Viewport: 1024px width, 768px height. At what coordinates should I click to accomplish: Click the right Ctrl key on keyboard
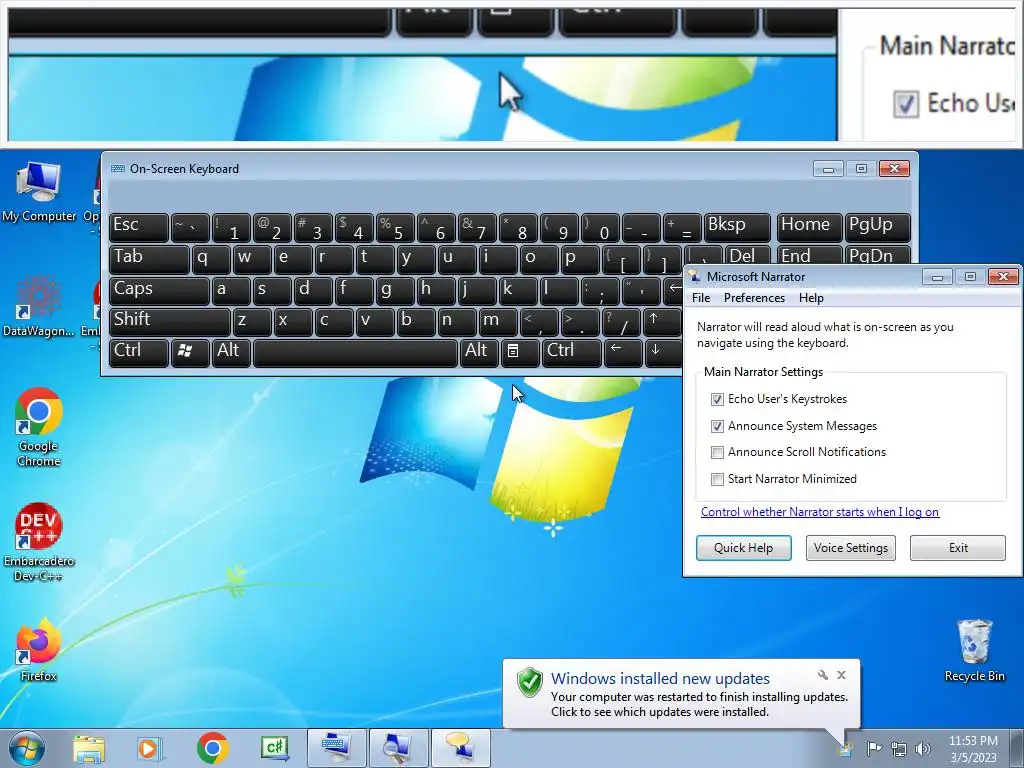[x=571, y=352]
